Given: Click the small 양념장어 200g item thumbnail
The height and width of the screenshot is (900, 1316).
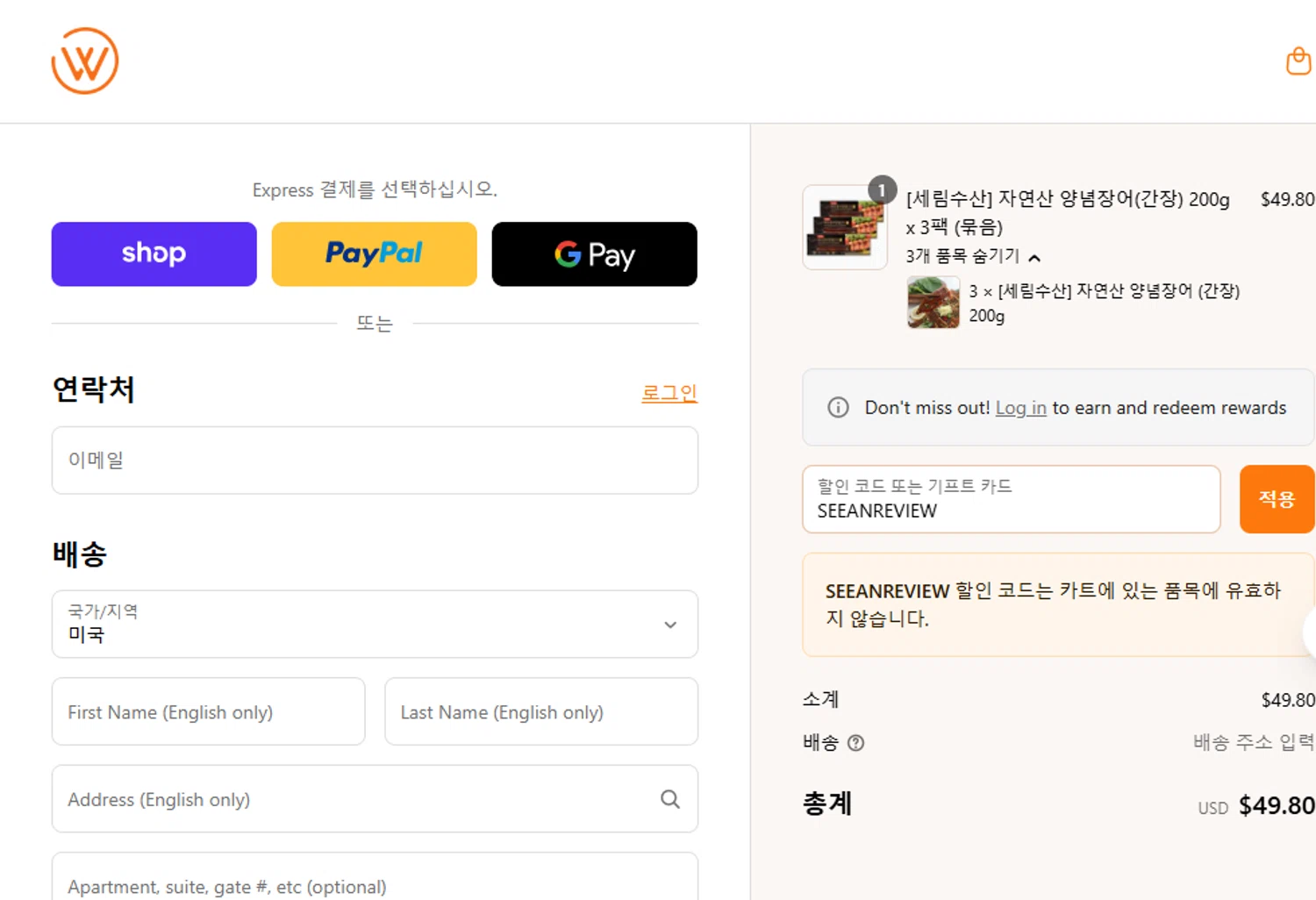Looking at the screenshot, I should tap(933, 303).
